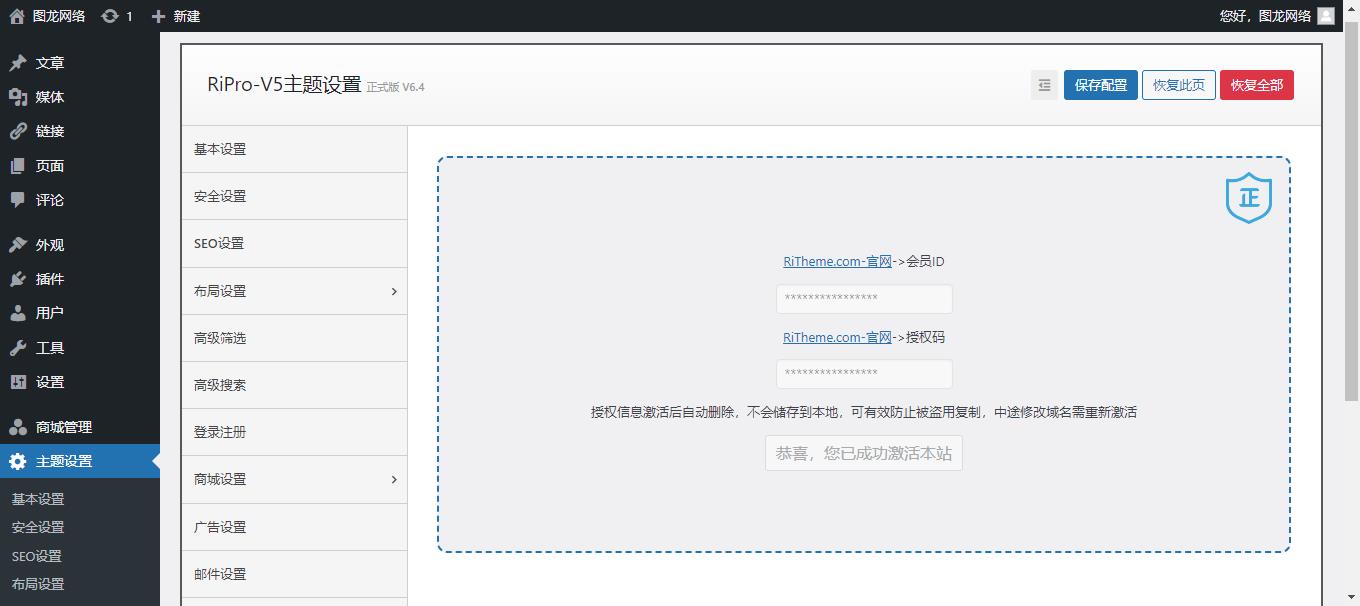
Task: Open the updates refresh icon
Action: tap(110, 16)
